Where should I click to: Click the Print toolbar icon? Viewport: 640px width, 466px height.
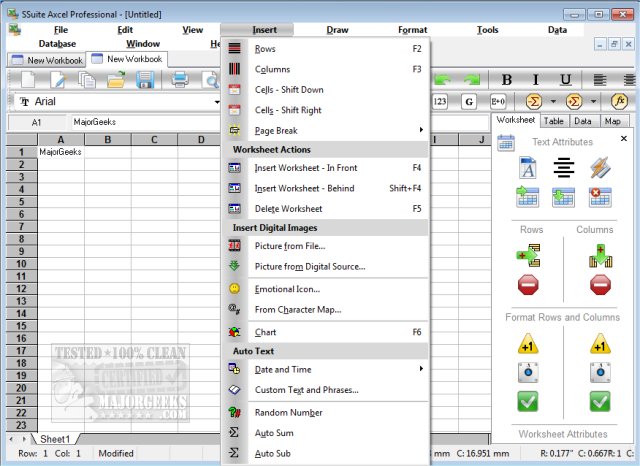point(180,80)
